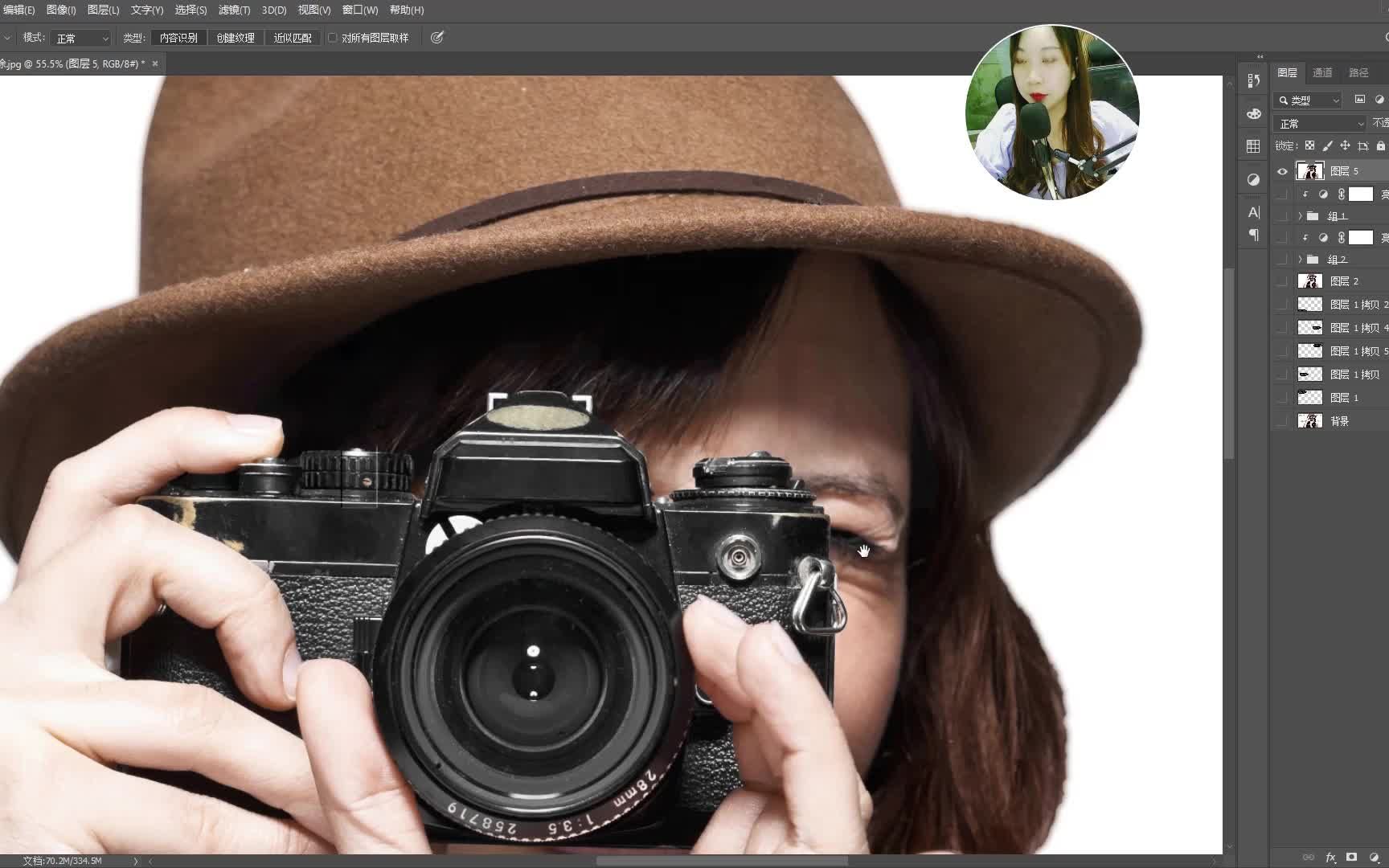Click adjustment icon on layer above 组 1
1389x868 pixels.
1323,194
